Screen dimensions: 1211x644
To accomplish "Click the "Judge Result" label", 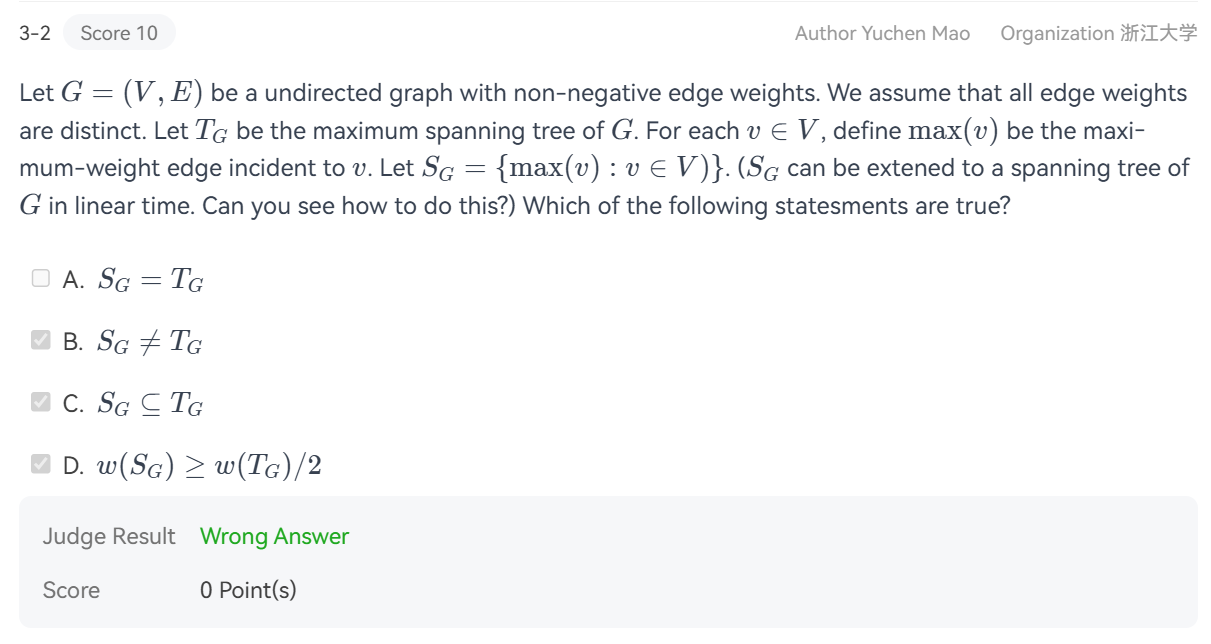I will [x=109, y=537].
